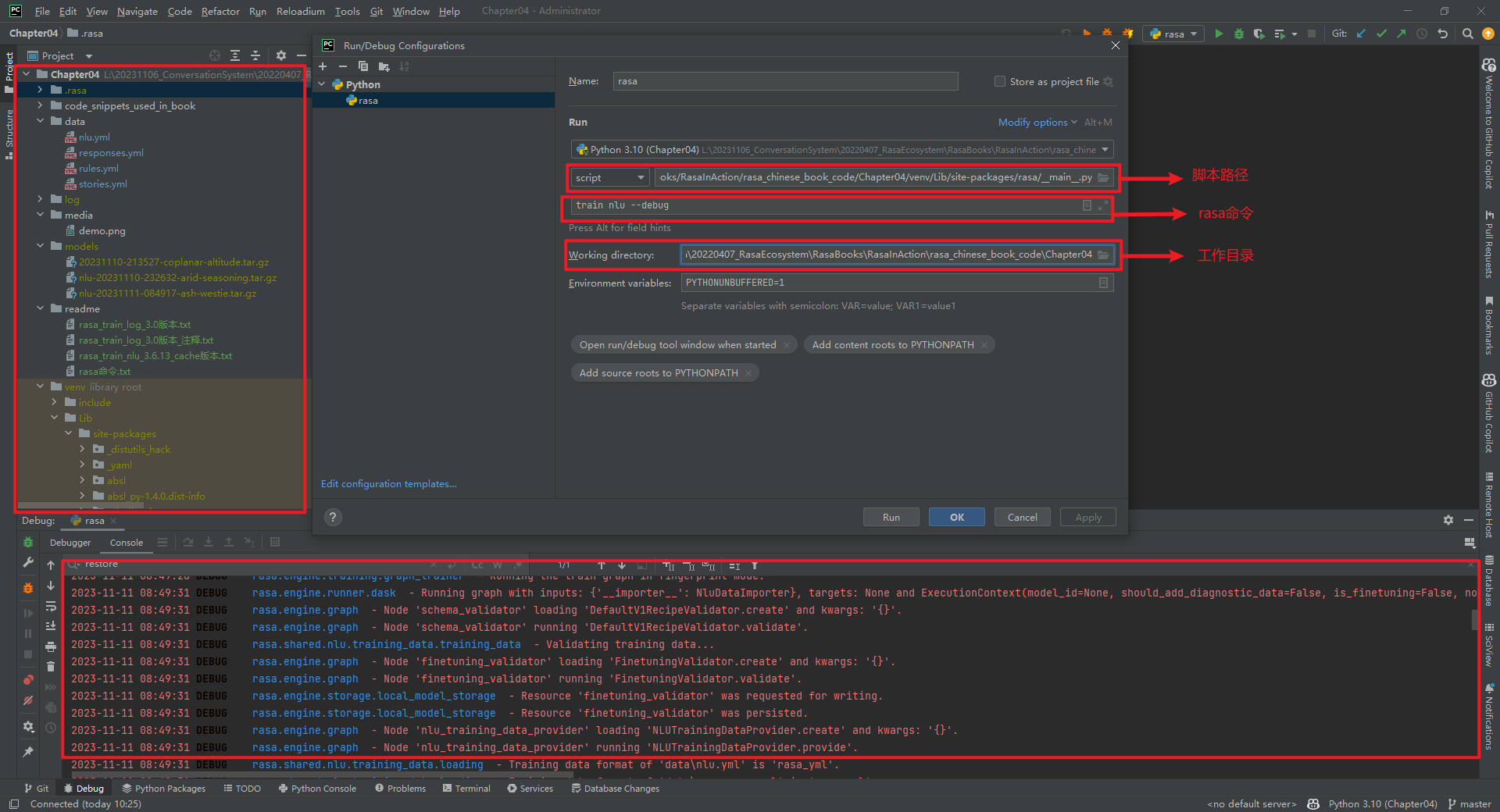
Task: Click Collapse All icon in Project panel
Action: (x=255, y=55)
